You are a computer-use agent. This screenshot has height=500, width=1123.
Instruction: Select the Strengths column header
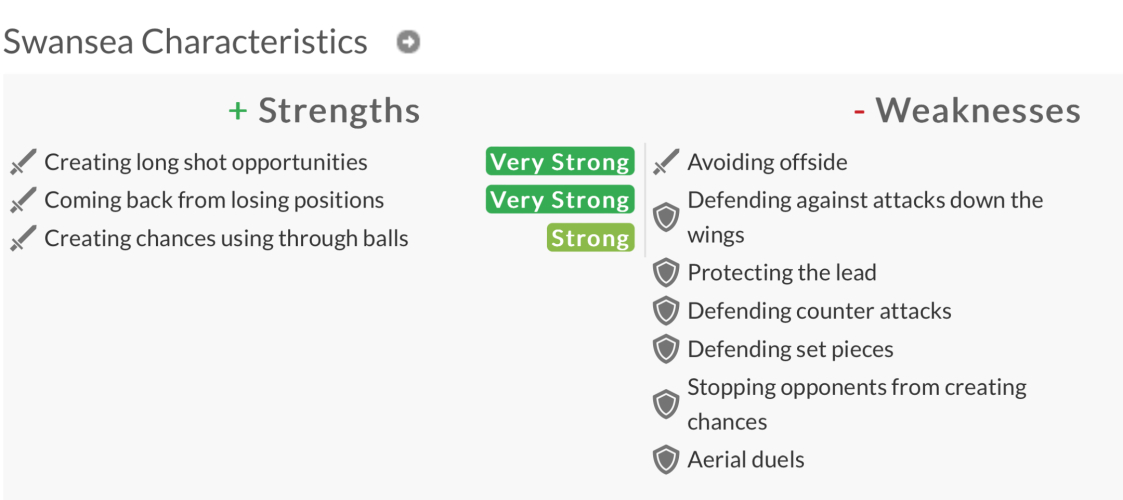(x=325, y=110)
